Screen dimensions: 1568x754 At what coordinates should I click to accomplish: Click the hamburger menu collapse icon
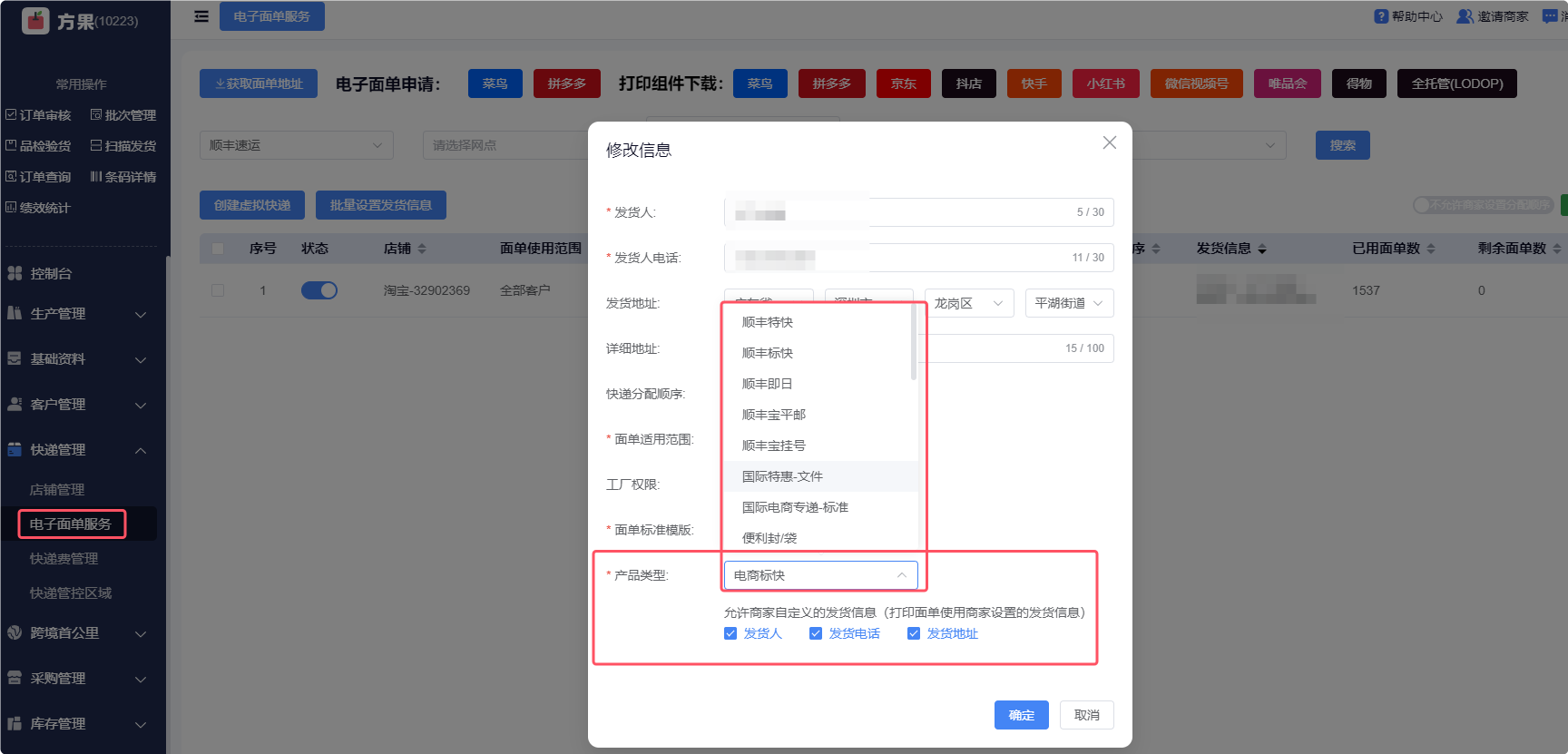tap(201, 16)
